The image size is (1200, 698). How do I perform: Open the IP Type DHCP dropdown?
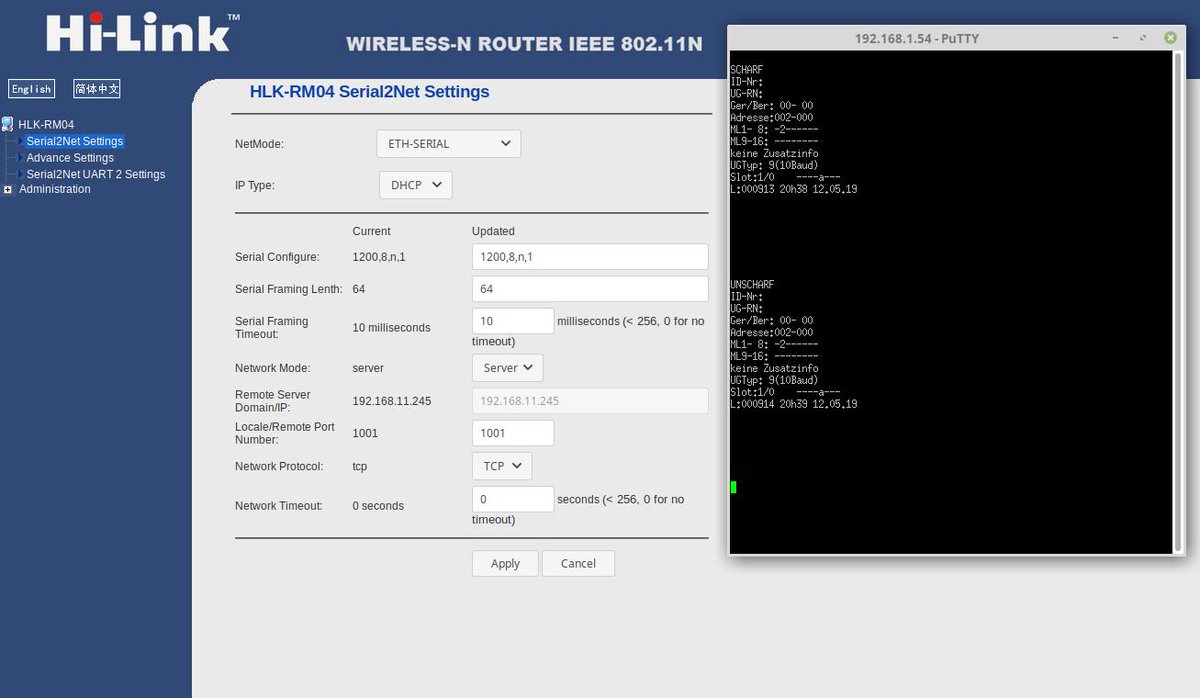416,185
